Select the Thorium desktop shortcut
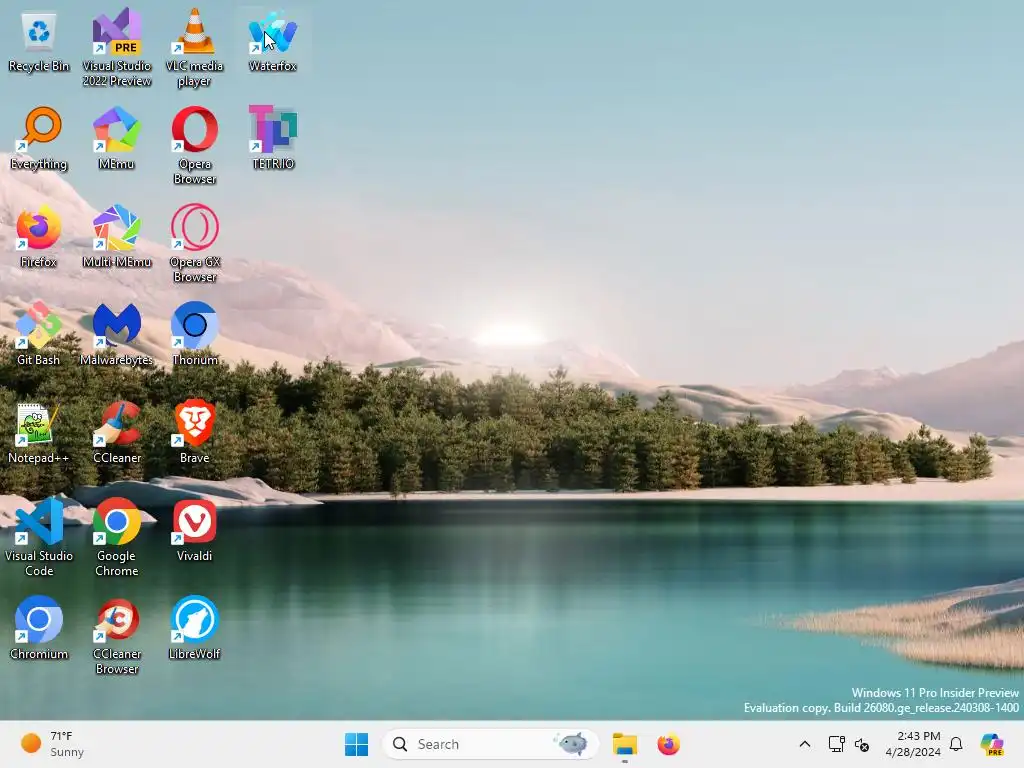Viewport: 1024px width, 768px height. [195, 334]
